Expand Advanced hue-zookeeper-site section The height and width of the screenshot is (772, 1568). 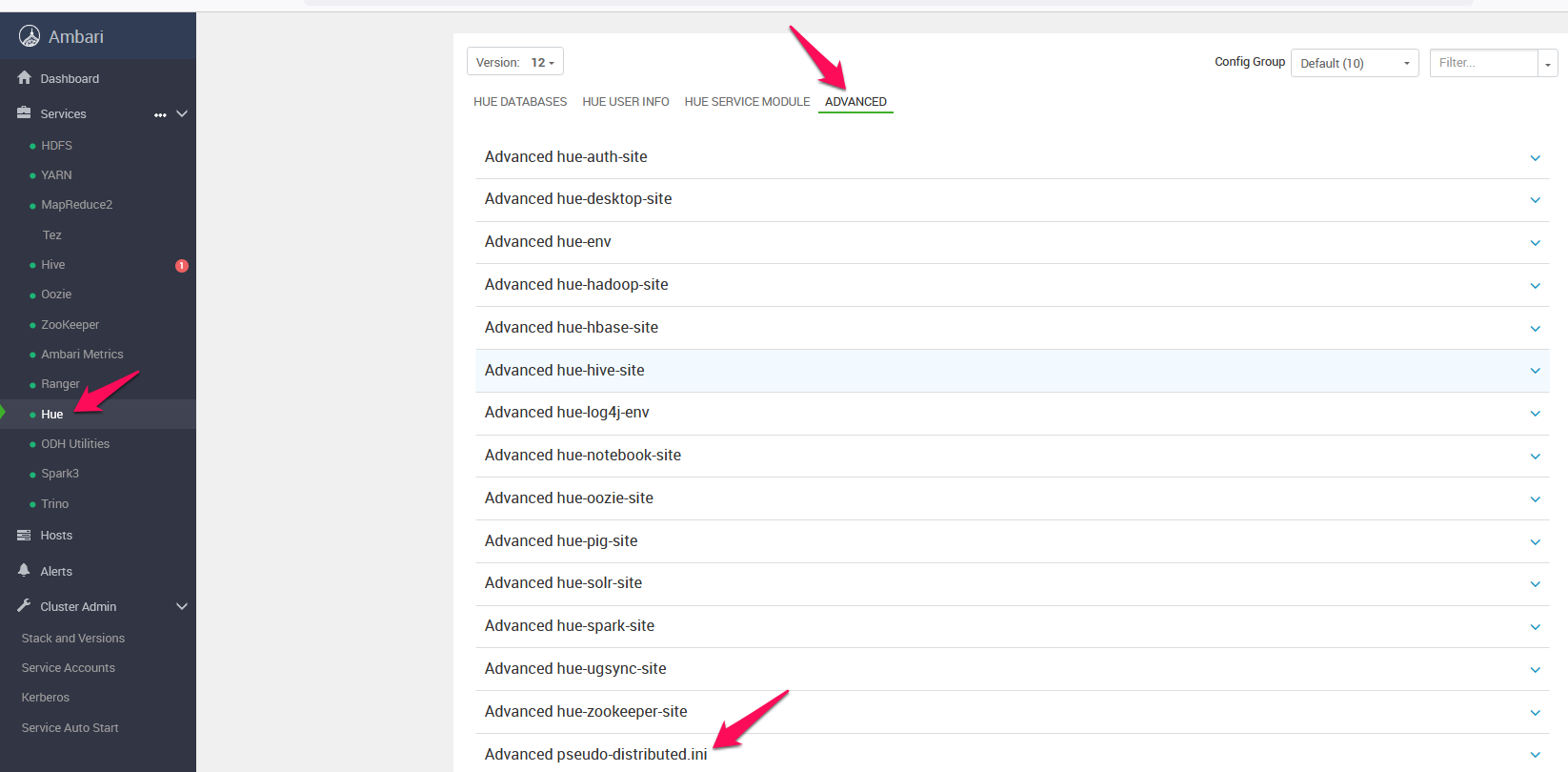point(1012,712)
